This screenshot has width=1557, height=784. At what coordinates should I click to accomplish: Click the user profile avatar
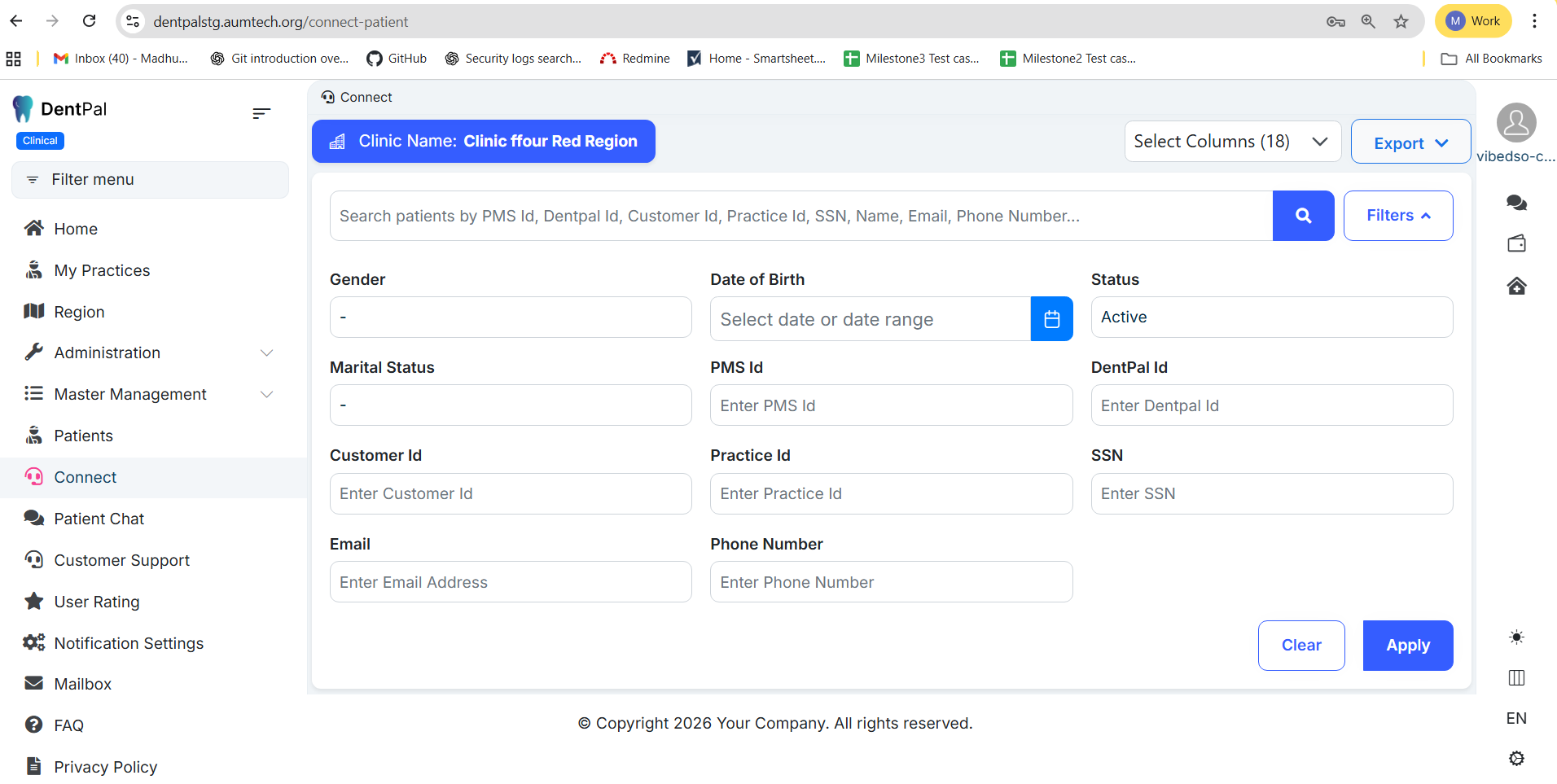point(1516,123)
